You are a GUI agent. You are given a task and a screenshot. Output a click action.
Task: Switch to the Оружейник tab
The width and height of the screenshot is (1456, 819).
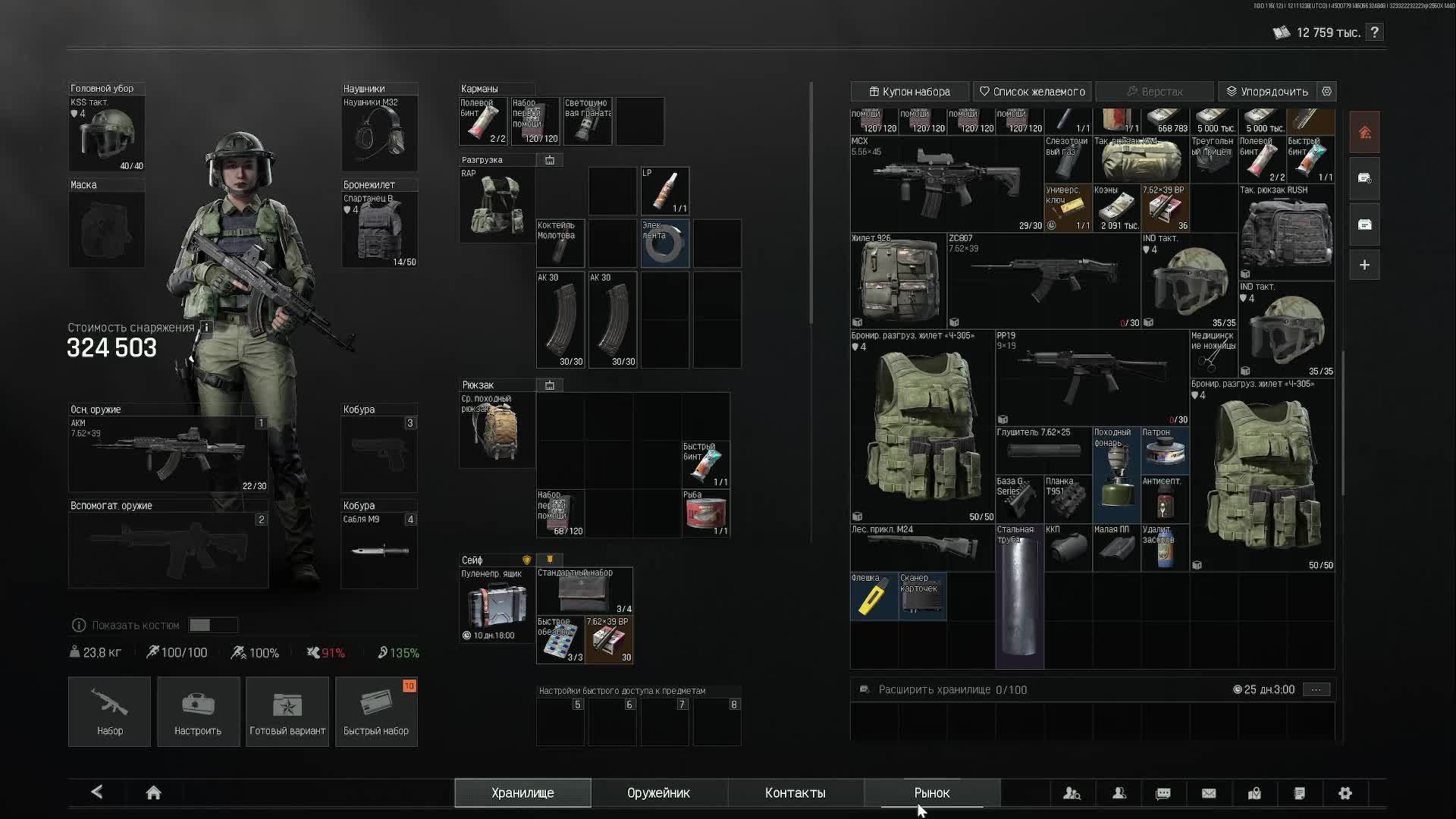(x=658, y=793)
